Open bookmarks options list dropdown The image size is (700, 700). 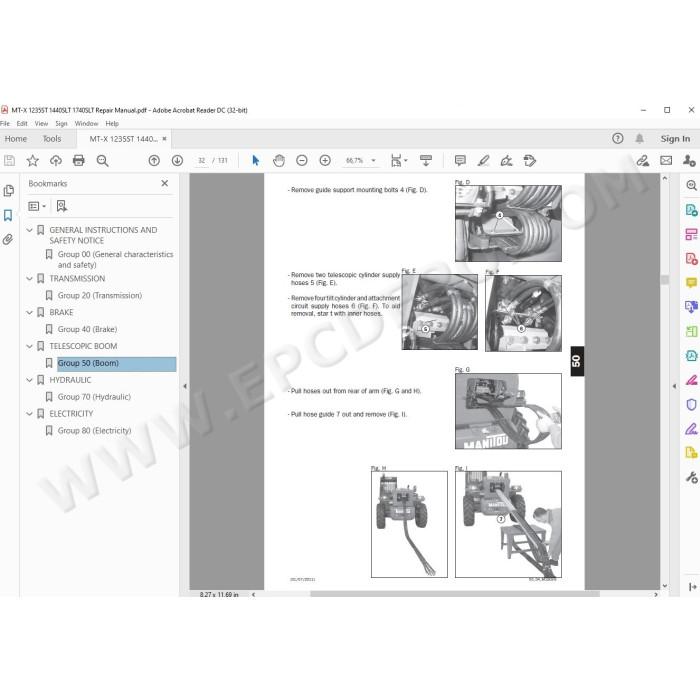[37, 206]
